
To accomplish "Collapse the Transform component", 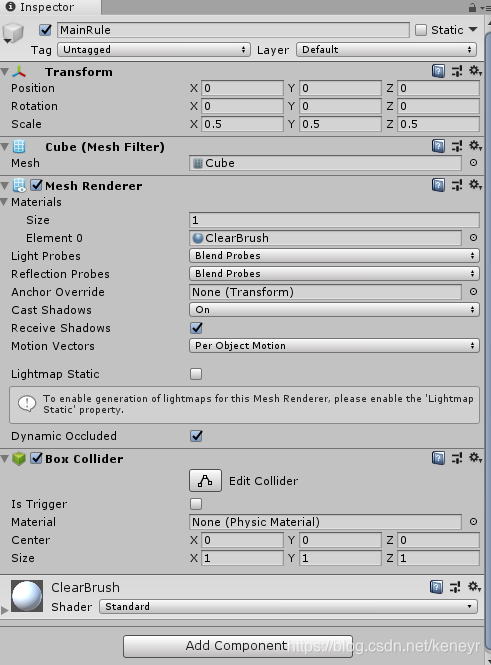I will pyautogui.click(x=5, y=72).
